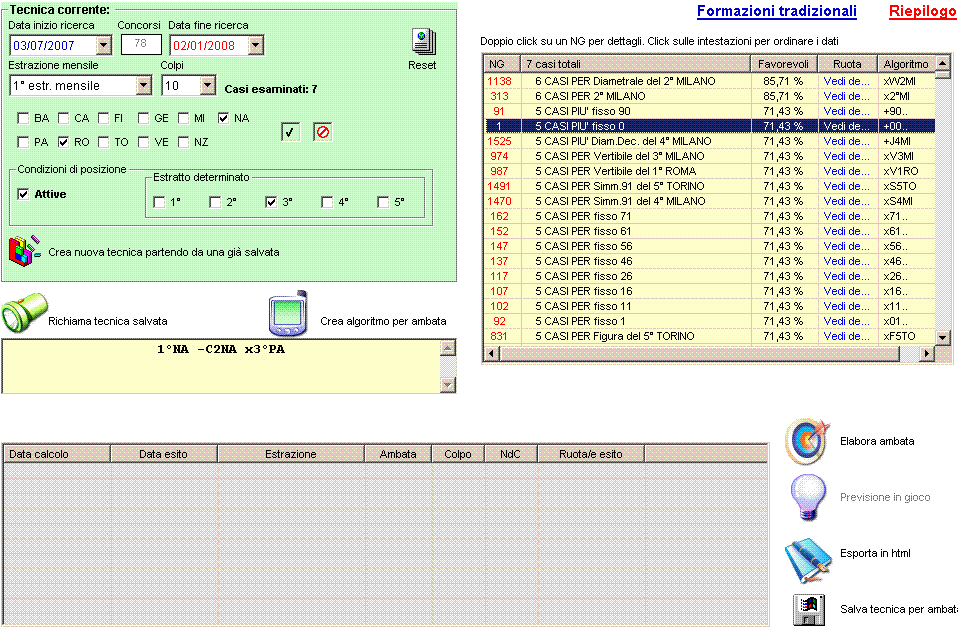Click results list scroll-right arrow

coord(927,353)
